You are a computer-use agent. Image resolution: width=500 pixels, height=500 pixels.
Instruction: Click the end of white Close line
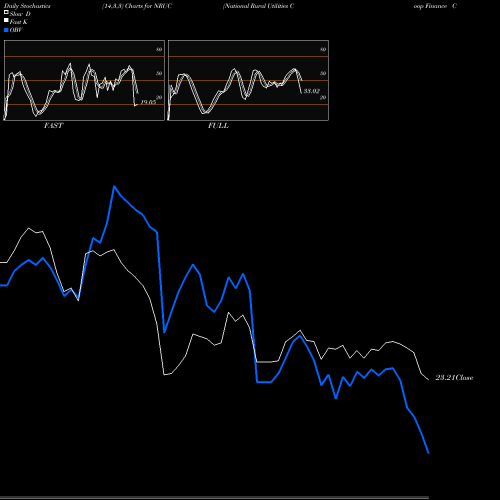[x=428, y=379]
